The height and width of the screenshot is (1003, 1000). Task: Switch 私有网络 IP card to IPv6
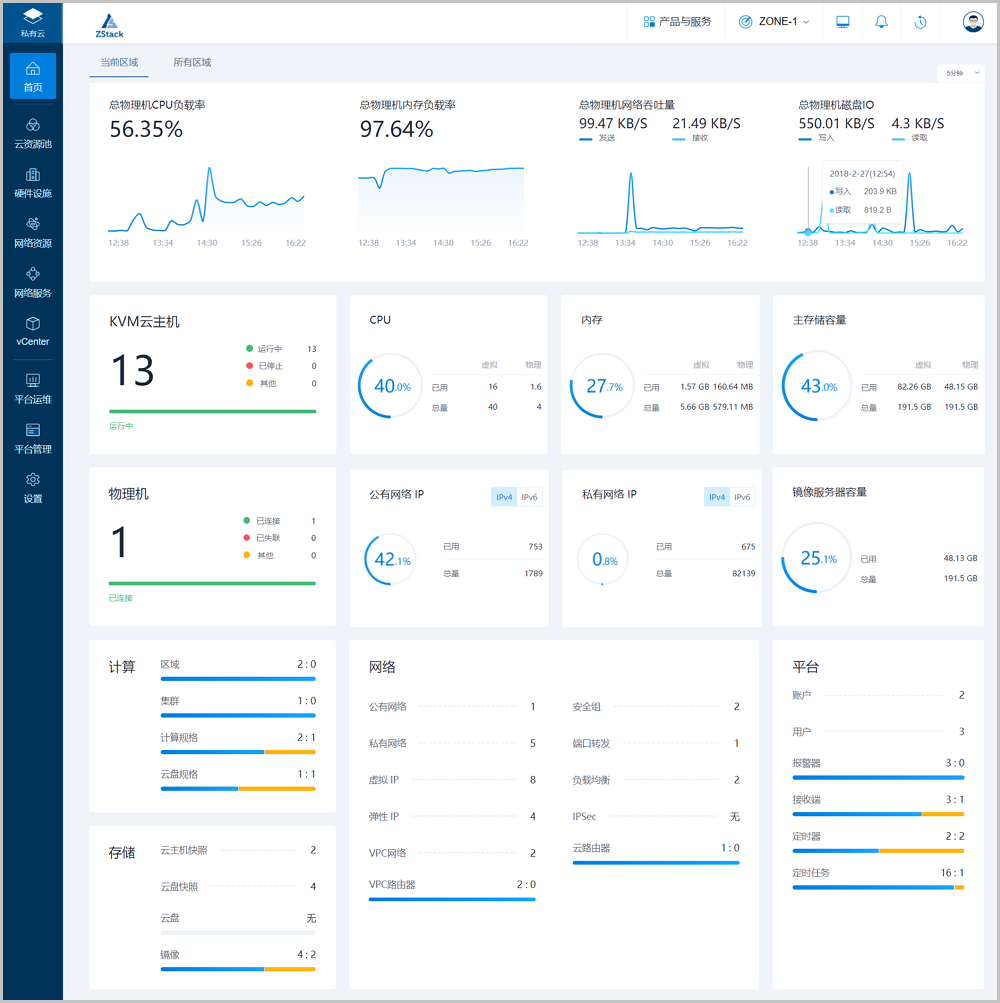tap(742, 497)
